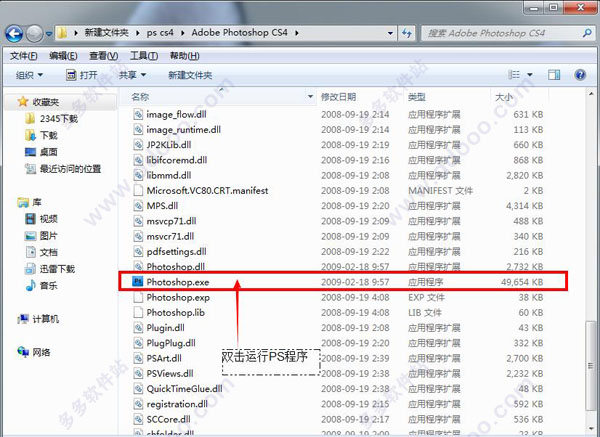
Task: Open the 查看(V) menu
Action: point(103,56)
